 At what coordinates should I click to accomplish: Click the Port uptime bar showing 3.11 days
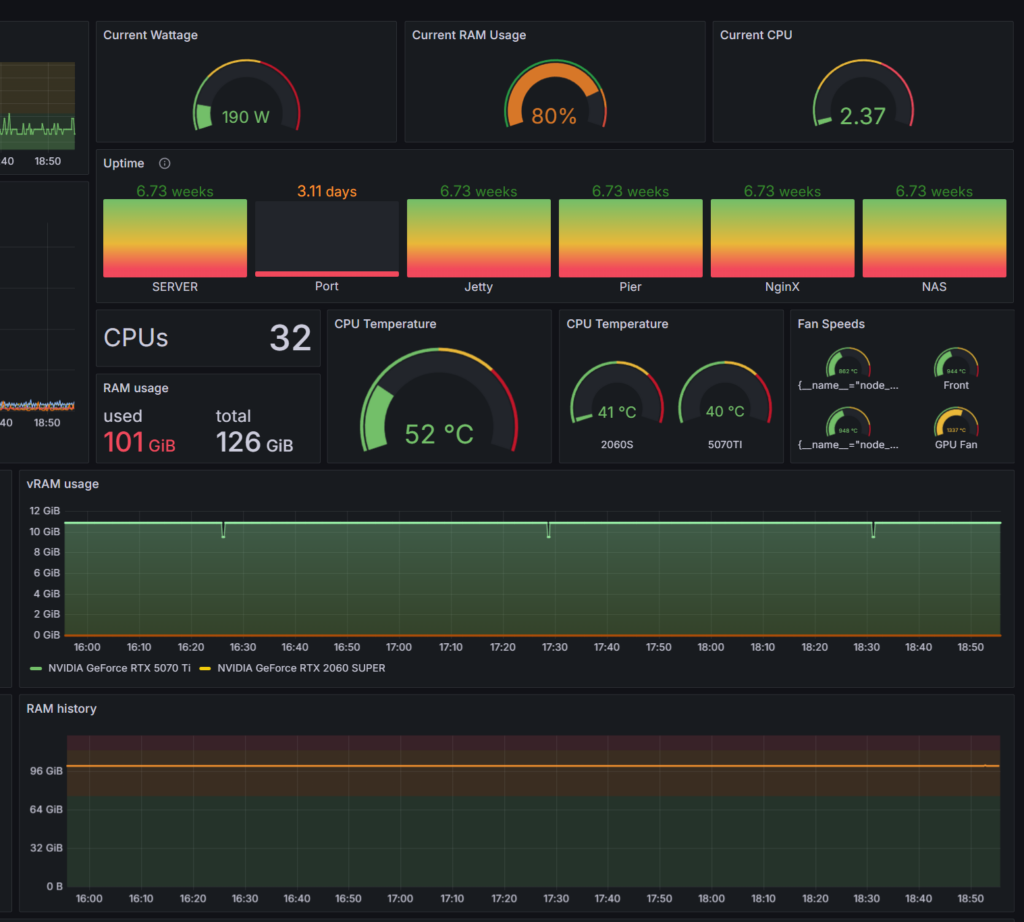[x=327, y=240]
